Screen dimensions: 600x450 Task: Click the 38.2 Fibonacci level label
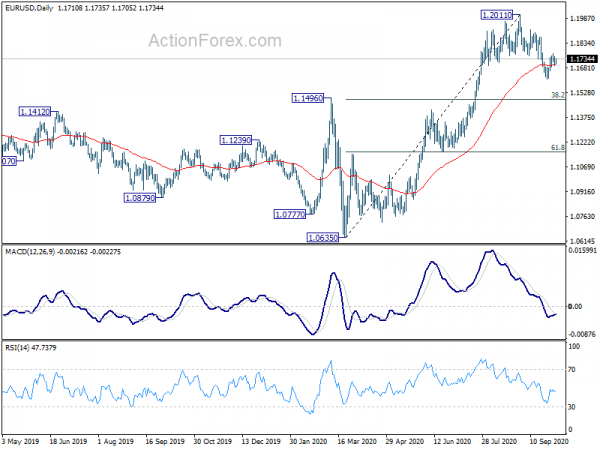[558, 95]
